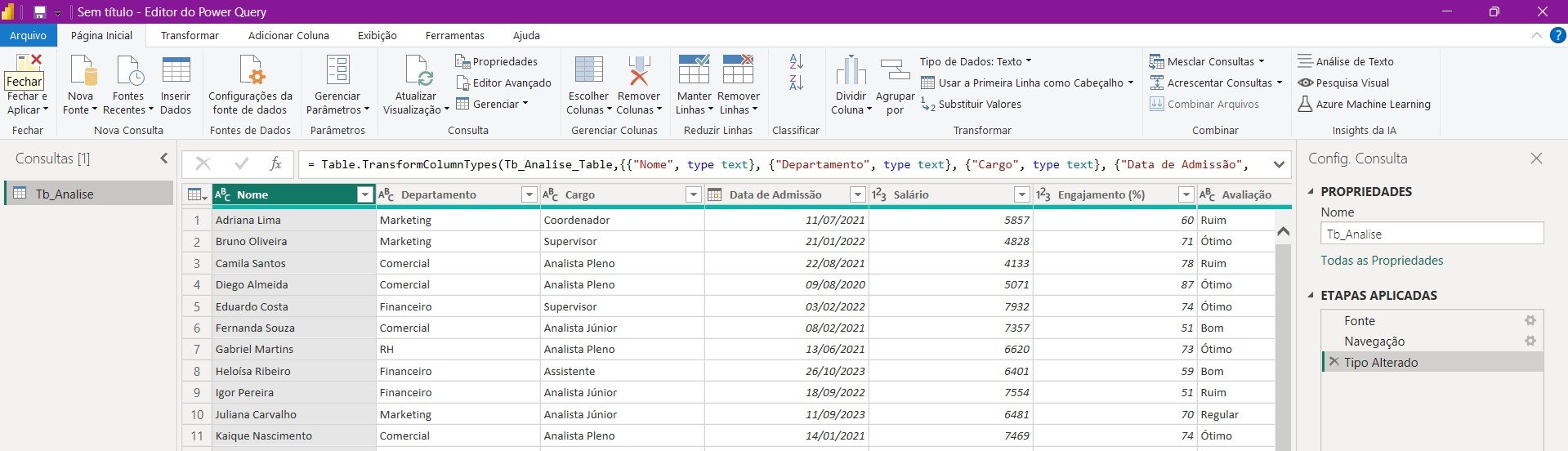1568x451 pixels.
Task: Open Nome column filter dropdown
Action: [x=365, y=194]
